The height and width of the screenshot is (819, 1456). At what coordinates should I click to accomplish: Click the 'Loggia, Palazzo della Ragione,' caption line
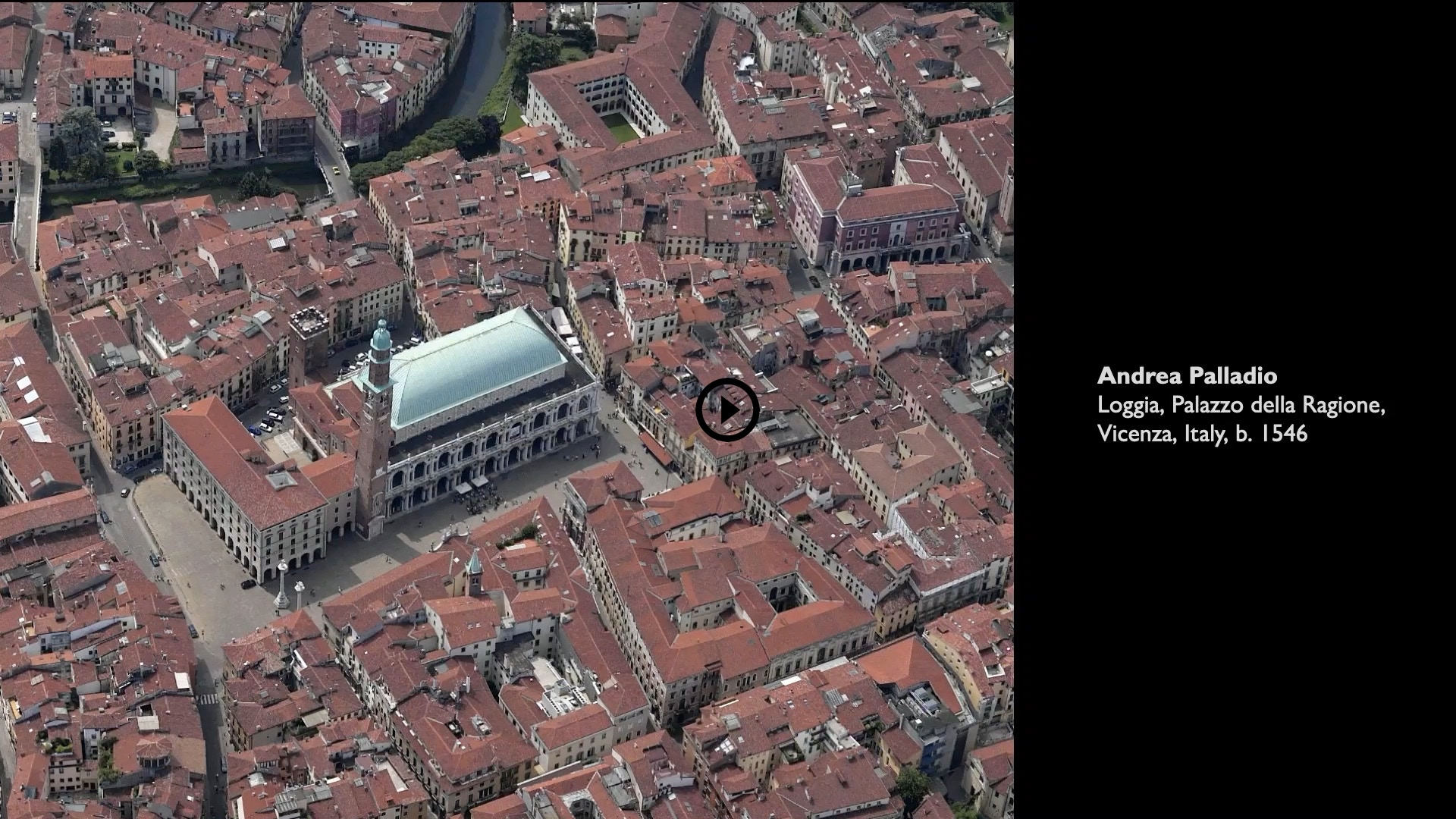(x=1241, y=405)
